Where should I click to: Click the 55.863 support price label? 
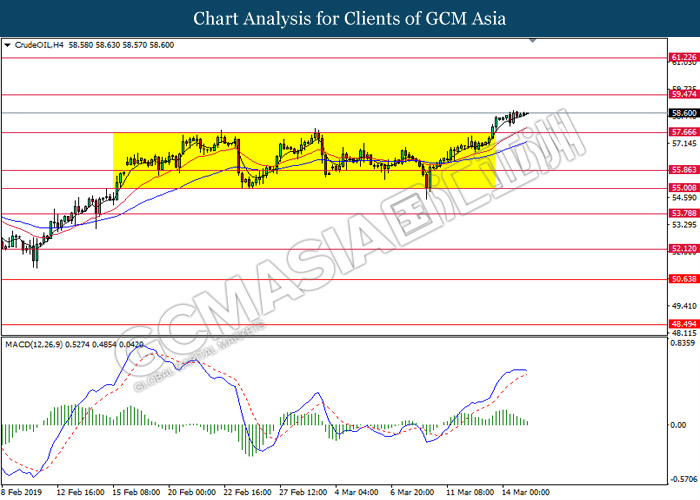pos(683,171)
